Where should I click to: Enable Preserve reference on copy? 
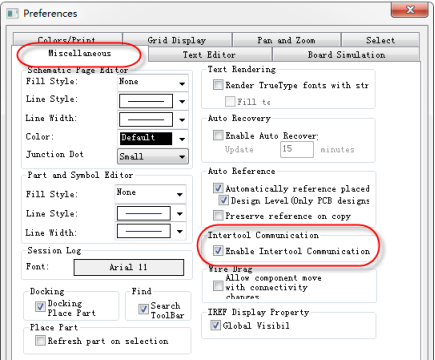point(218,216)
